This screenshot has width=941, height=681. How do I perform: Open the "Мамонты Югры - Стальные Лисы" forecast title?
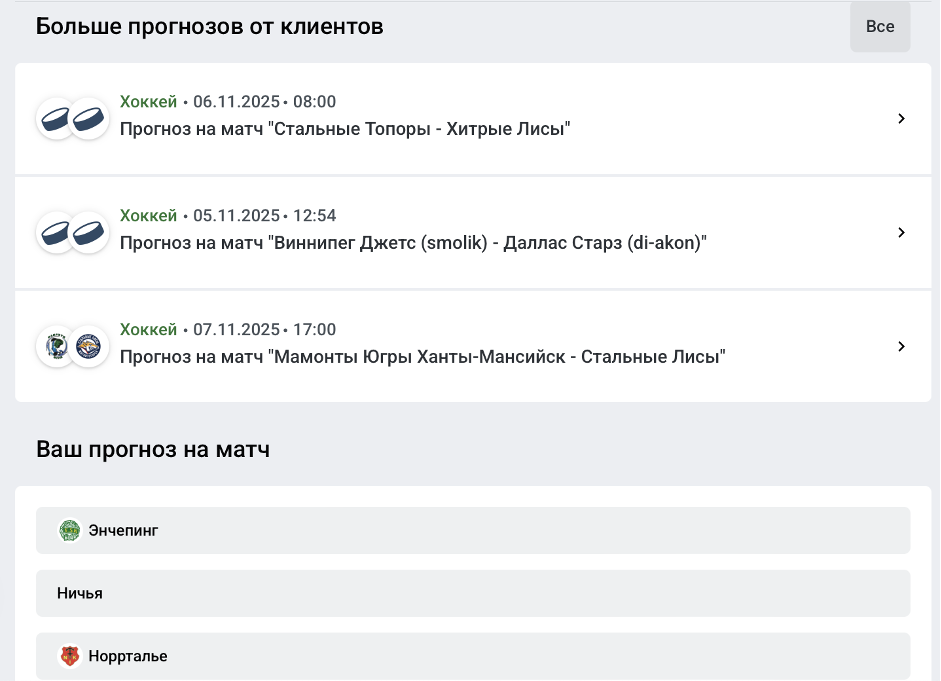pyautogui.click(x=422, y=357)
